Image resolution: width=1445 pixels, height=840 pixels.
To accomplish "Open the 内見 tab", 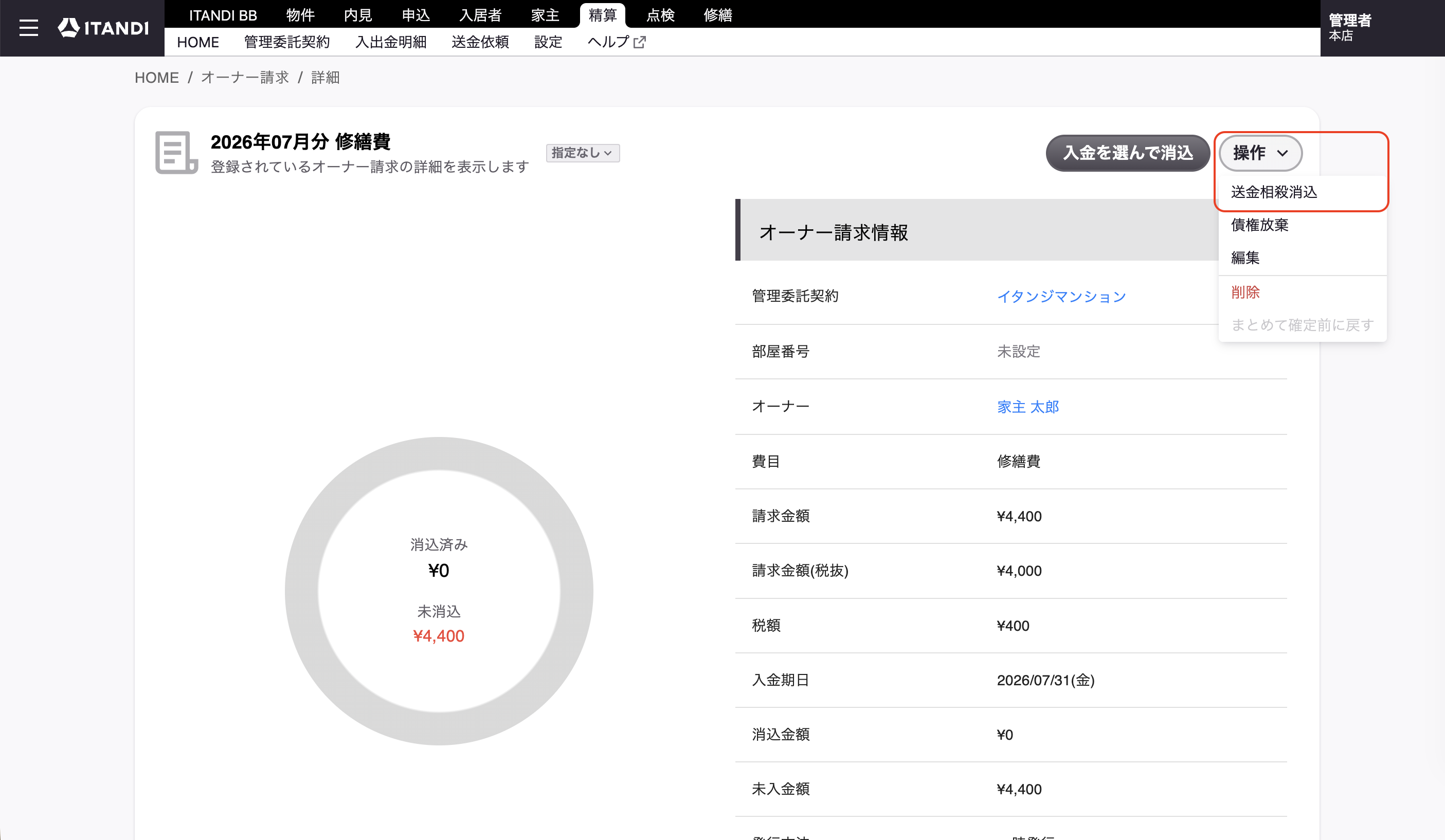I will pos(358,15).
